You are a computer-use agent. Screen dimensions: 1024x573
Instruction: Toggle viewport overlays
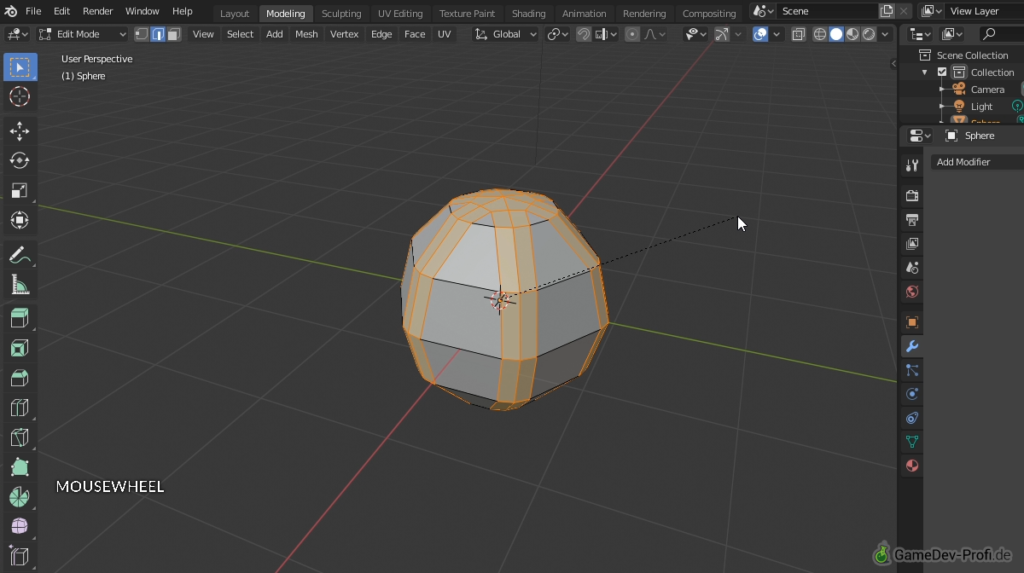click(760, 34)
